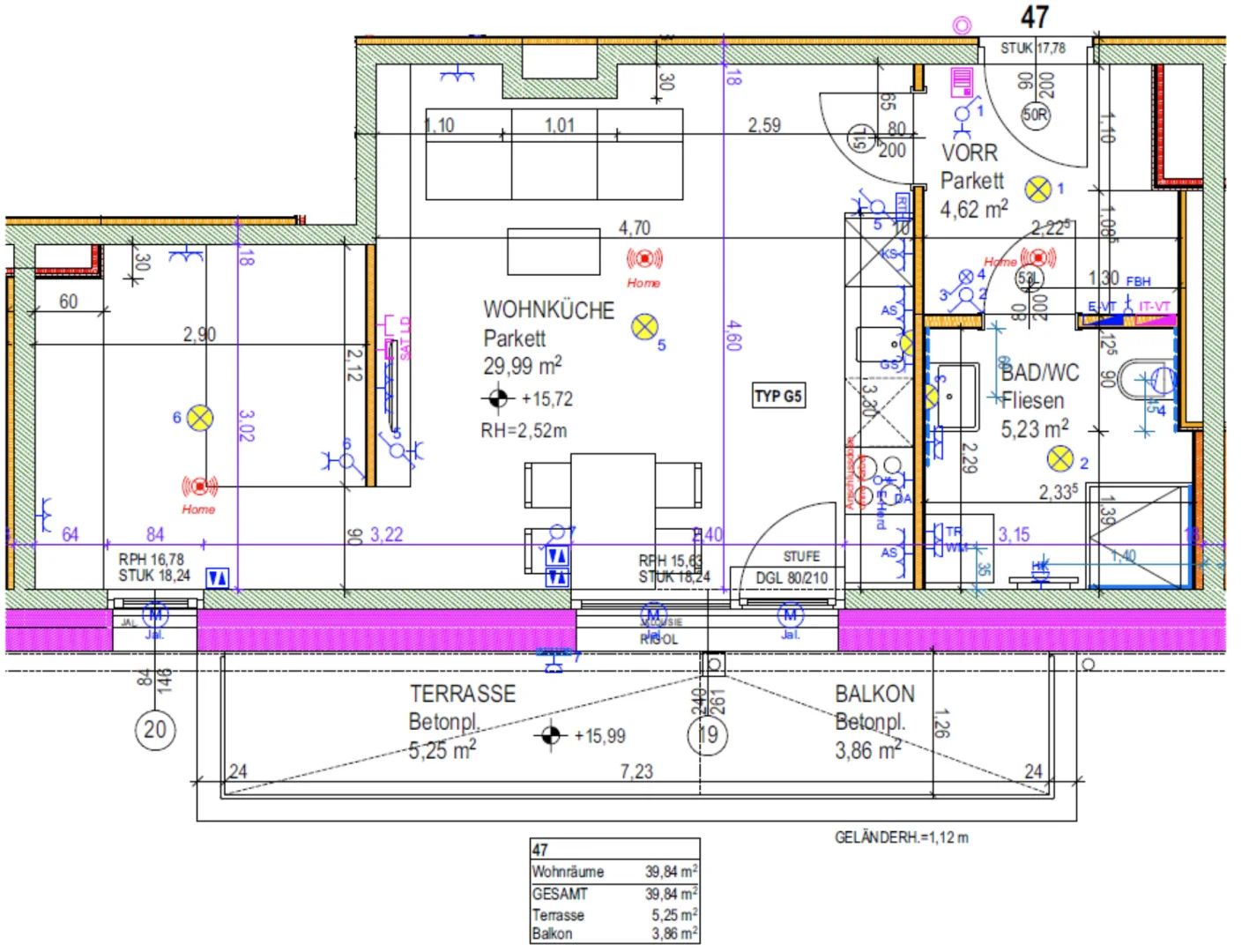1249x952 pixels.
Task: Select the yellow light symbol 6 in left room
Action: point(200,417)
